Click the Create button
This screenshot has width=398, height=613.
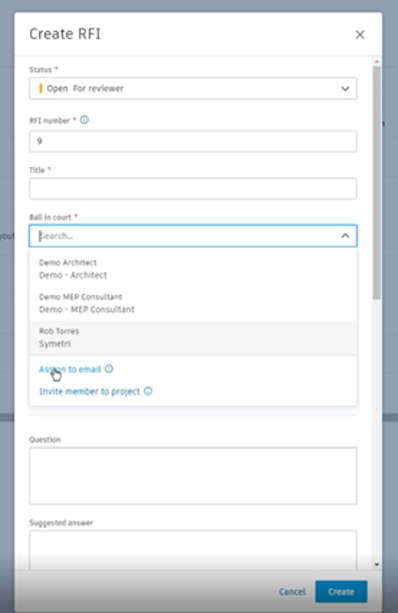pyautogui.click(x=341, y=591)
